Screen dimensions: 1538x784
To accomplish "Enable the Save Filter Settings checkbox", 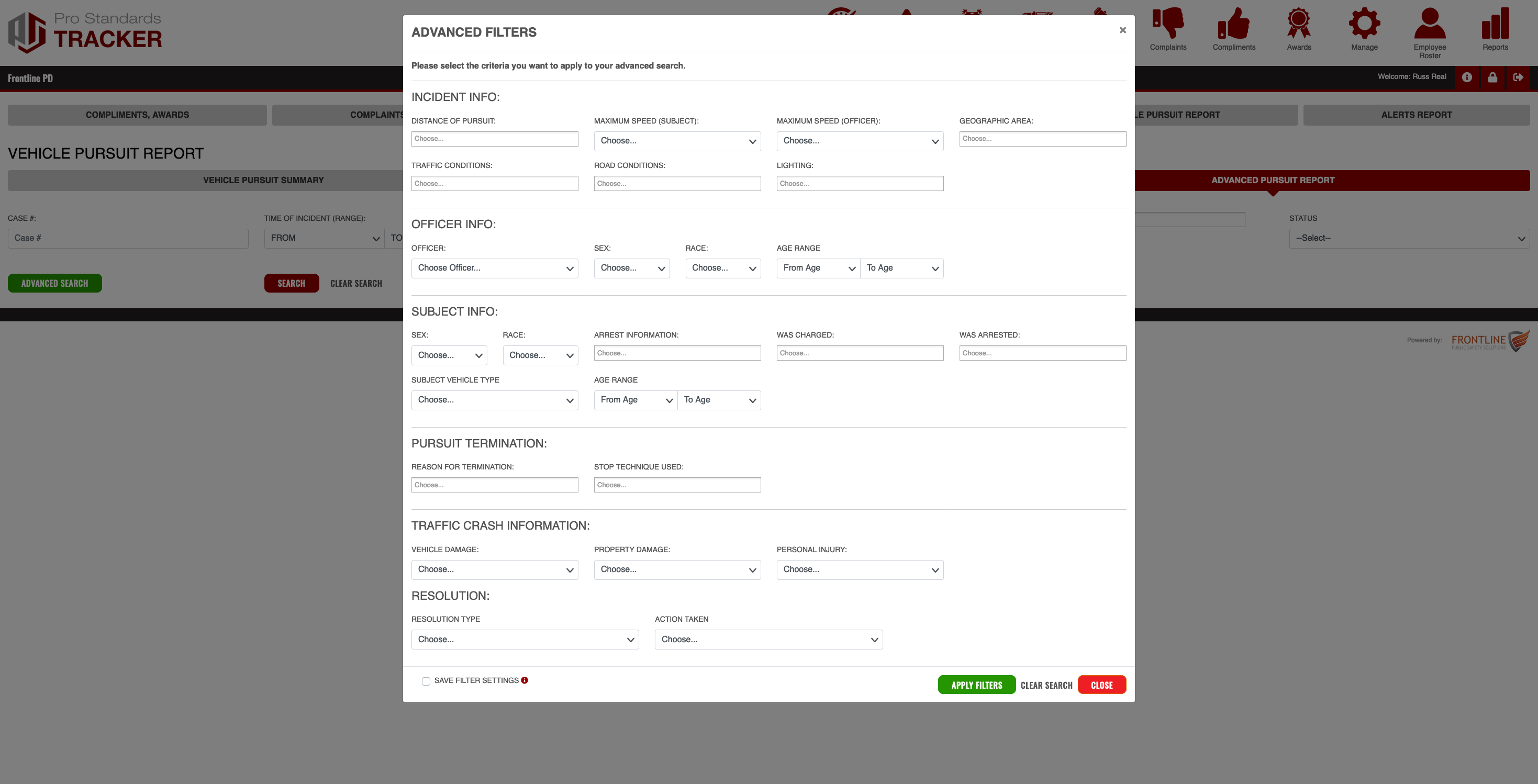I will click(426, 681).
